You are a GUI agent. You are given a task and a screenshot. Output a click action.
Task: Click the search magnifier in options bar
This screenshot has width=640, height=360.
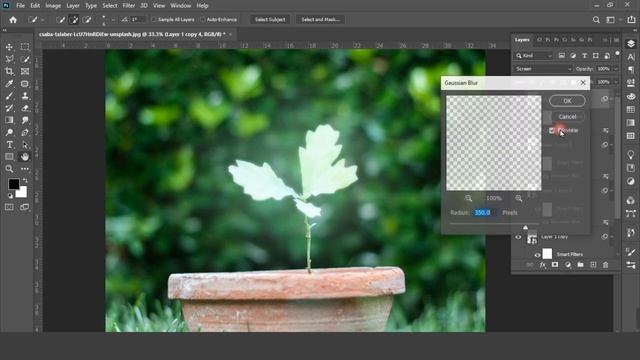(596, 20)
